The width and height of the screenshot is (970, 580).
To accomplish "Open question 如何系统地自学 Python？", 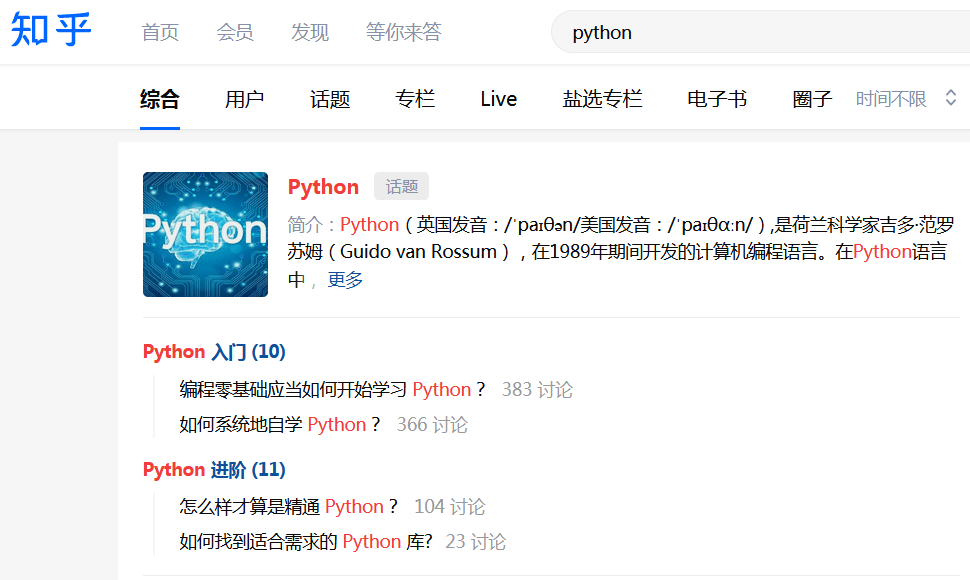I will tap(280, 425).
